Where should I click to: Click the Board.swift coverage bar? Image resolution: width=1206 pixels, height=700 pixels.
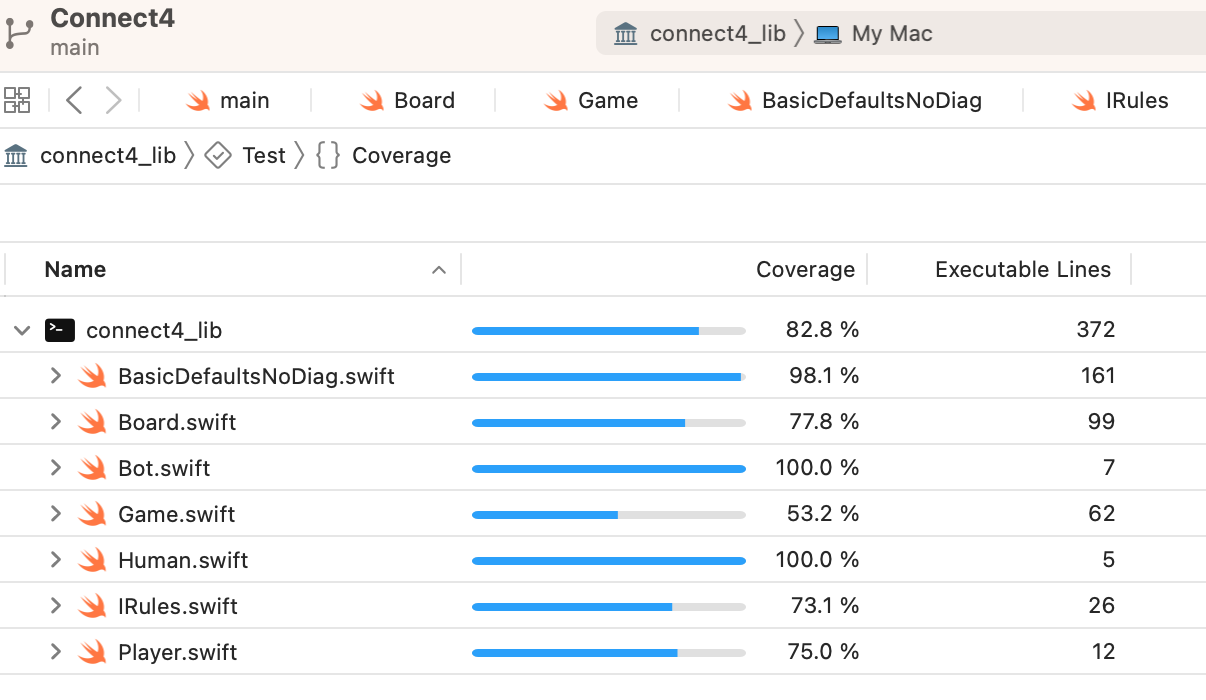(609, 422)
